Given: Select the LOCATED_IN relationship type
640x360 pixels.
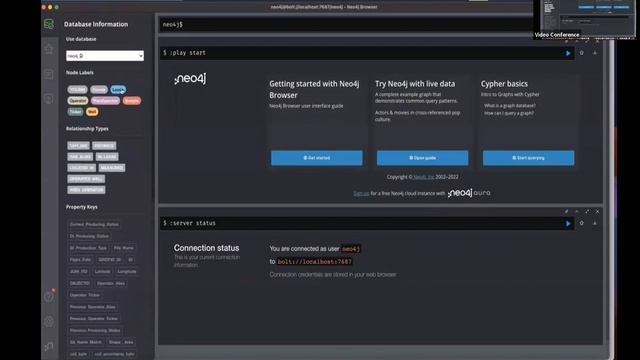Looking at the screenshot, I should click(x=82, y=168).
